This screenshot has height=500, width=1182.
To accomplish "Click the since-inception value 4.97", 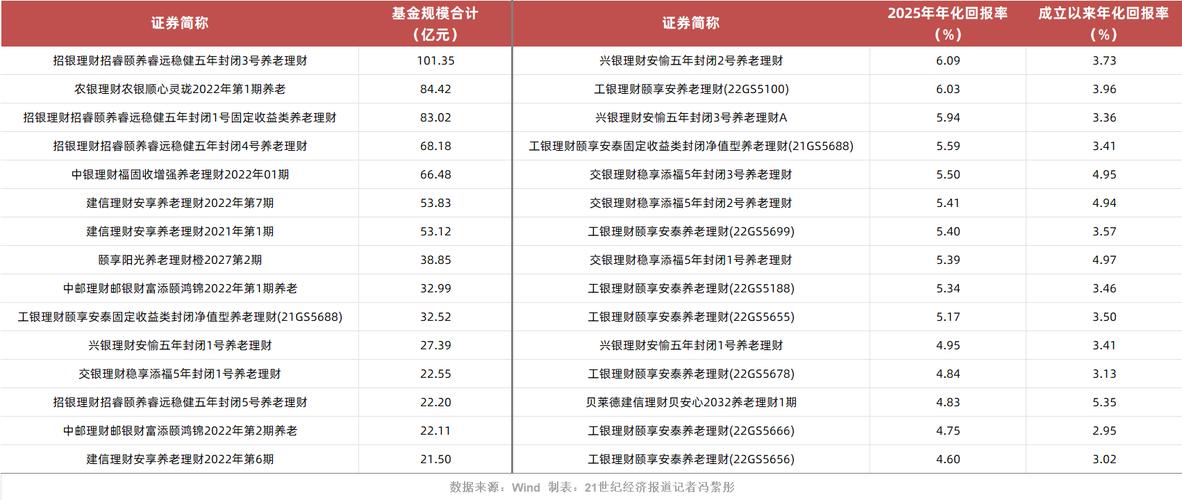I will point(1104,260).
